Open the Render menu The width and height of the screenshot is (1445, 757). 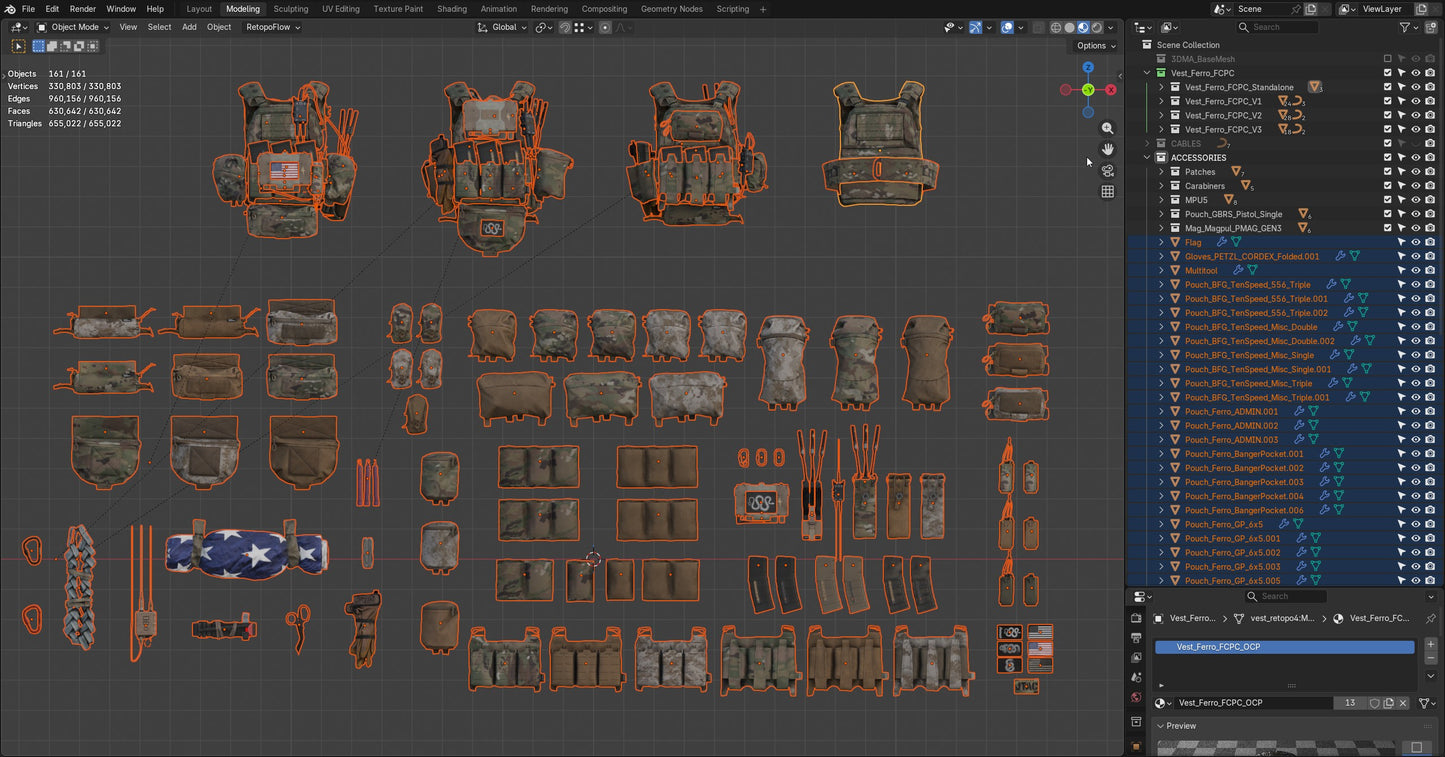83,9
